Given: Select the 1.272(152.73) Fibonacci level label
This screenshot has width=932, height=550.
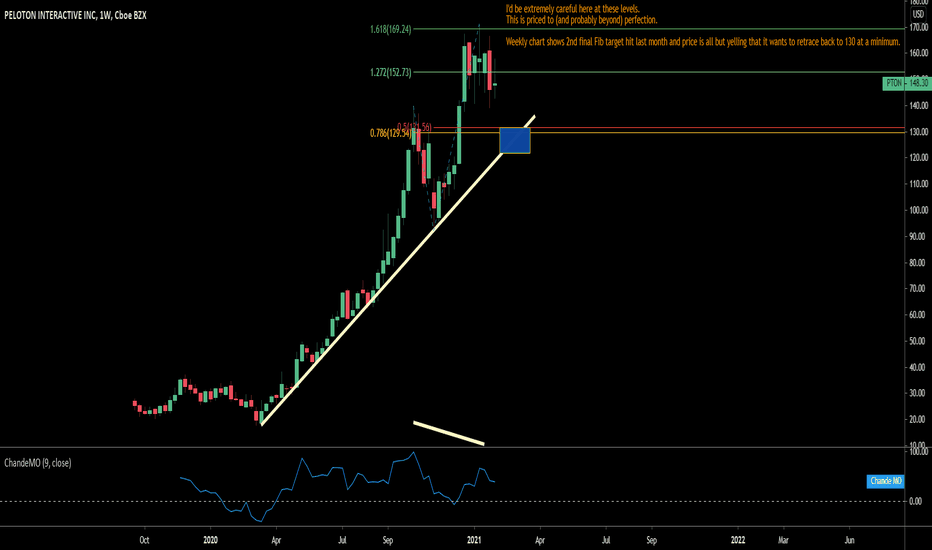Looking at the screenshot, I should click(391, 73).
